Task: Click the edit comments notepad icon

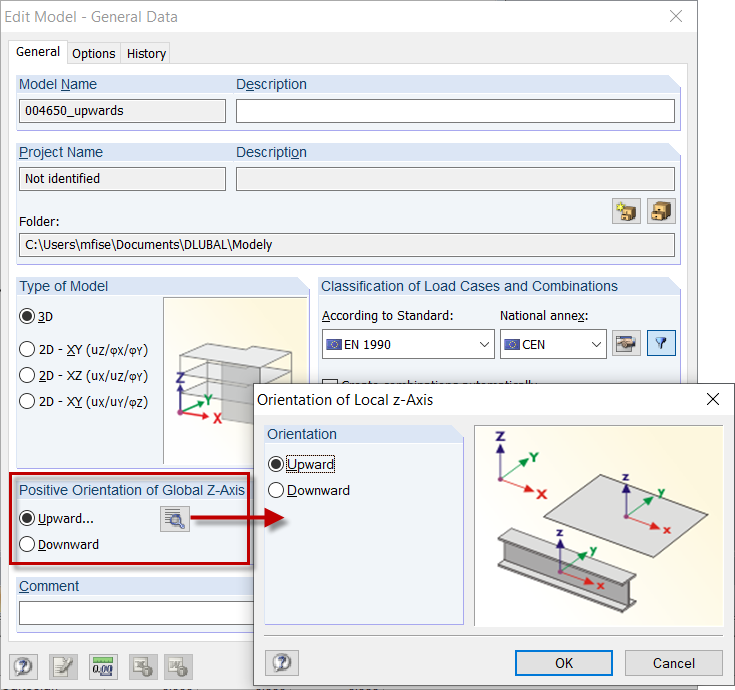Action: click(63, 666)
